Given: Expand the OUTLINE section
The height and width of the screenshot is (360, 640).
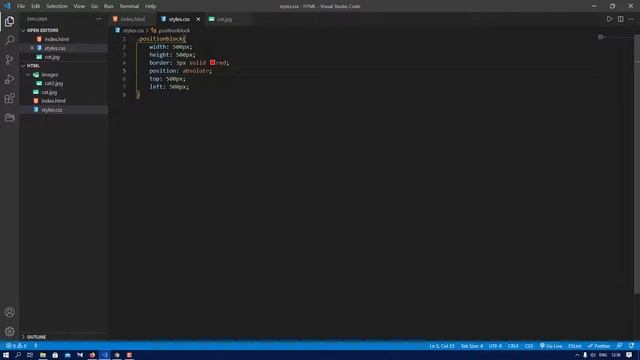Looking at the screenshot, I should tap(36, 337).
